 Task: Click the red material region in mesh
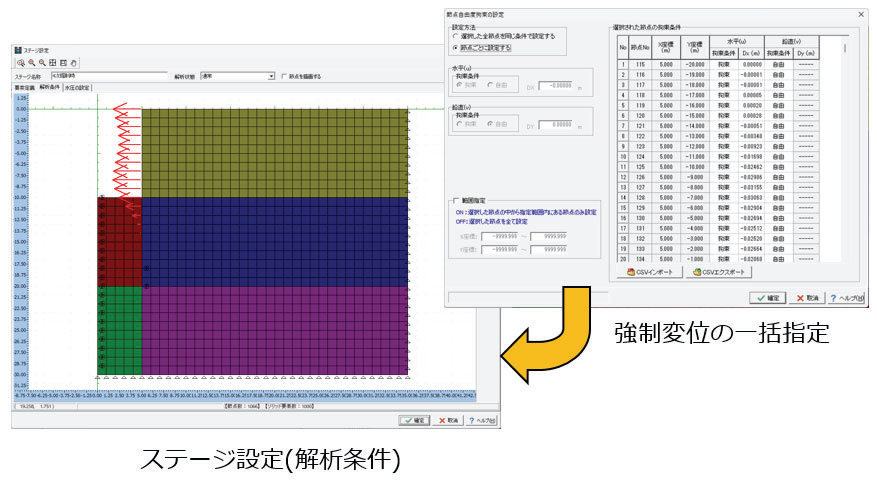click(x=118, y=240)
